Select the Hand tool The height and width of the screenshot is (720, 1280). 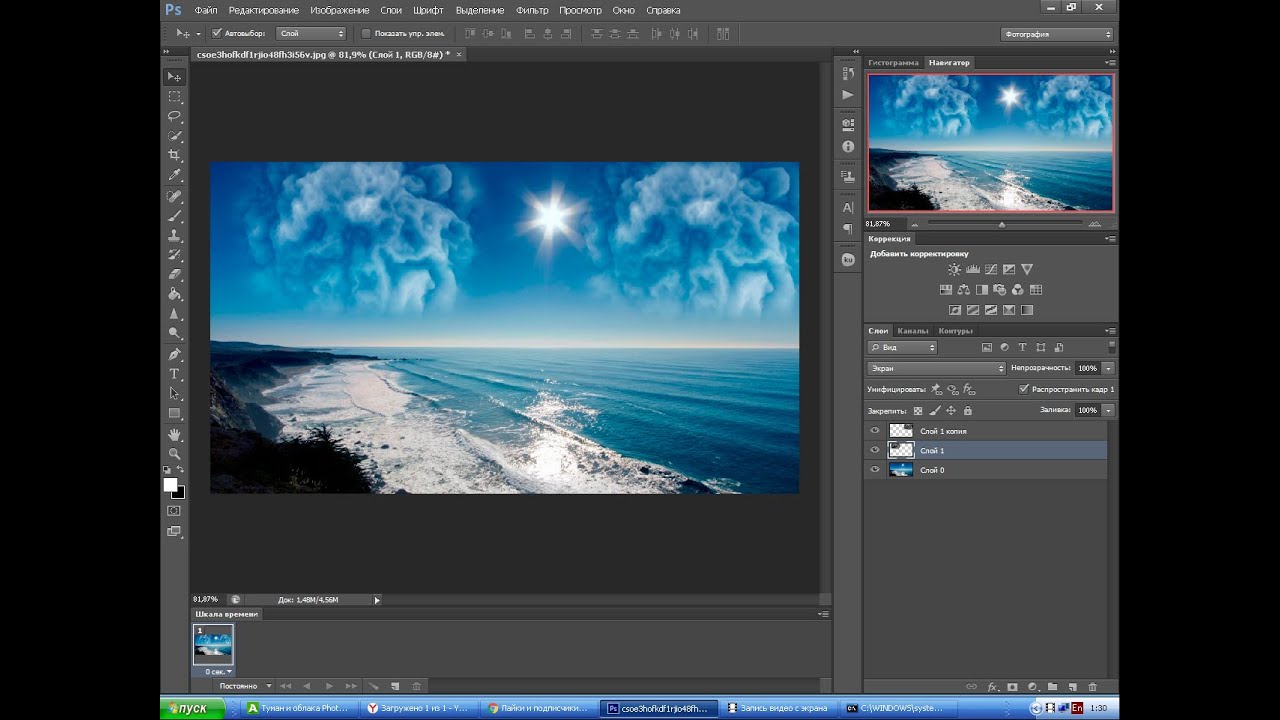175,434
